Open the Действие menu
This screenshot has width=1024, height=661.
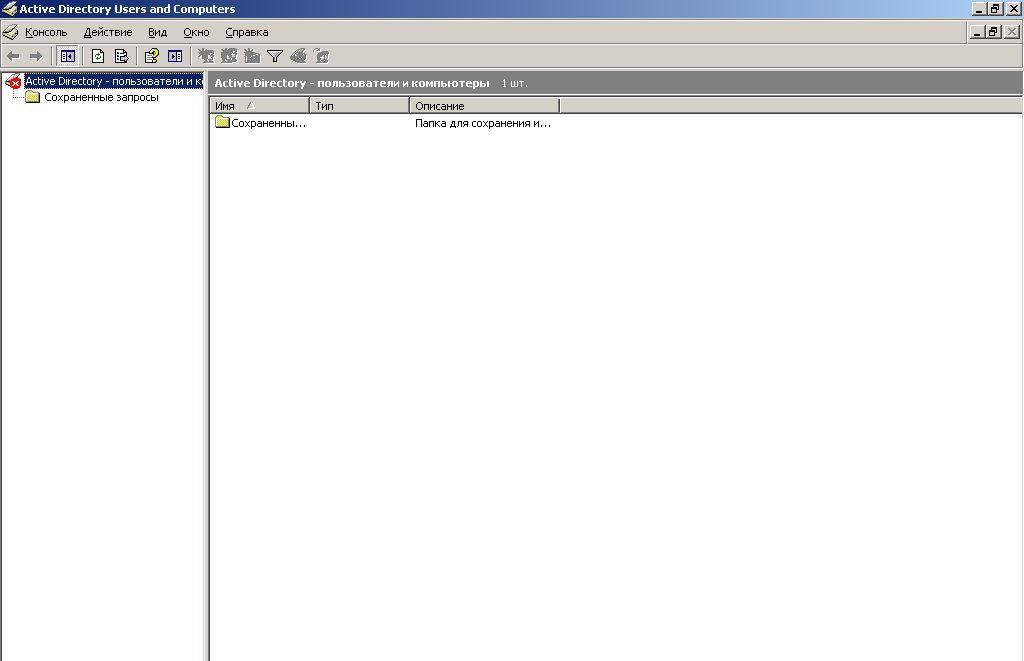[108, 32]
